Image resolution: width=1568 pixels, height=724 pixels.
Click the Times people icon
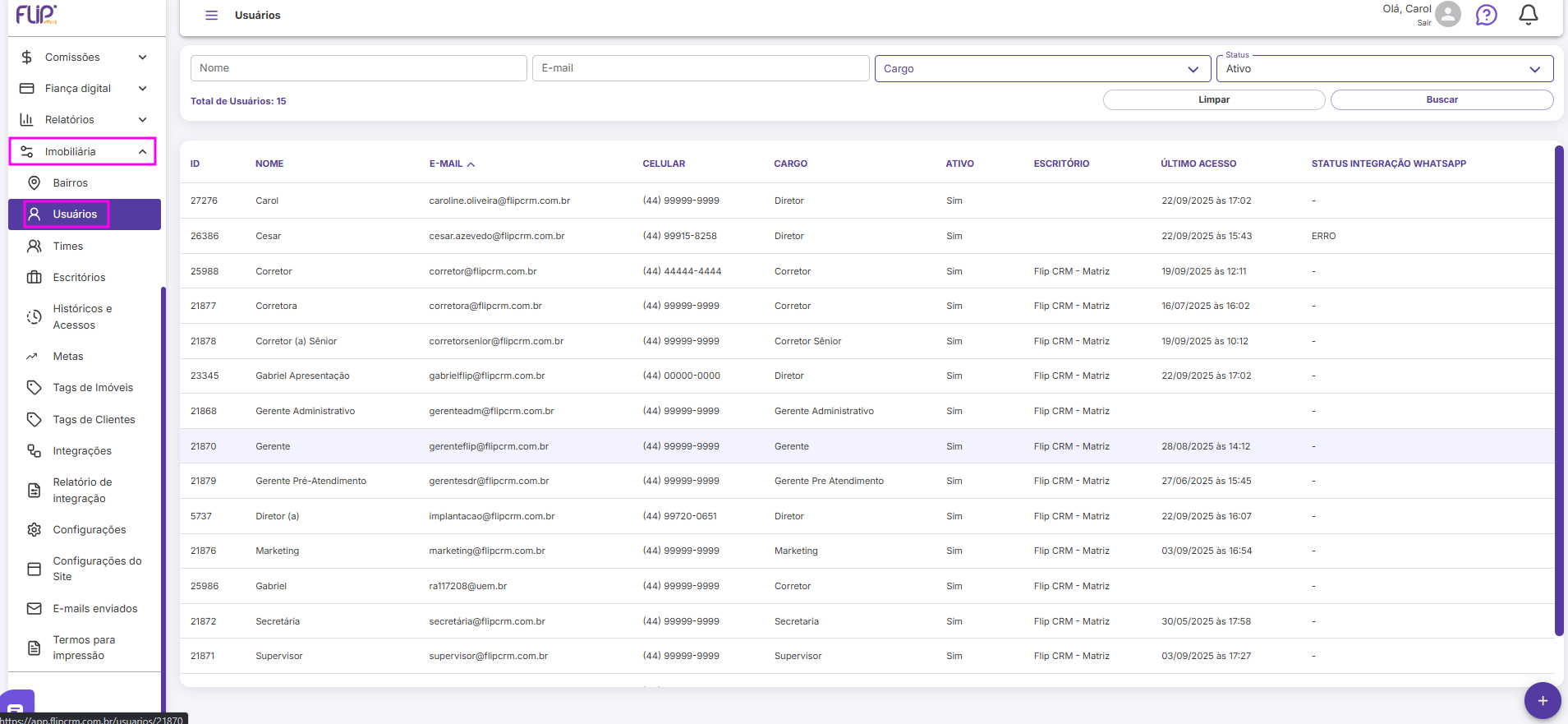tap(34, 247)
